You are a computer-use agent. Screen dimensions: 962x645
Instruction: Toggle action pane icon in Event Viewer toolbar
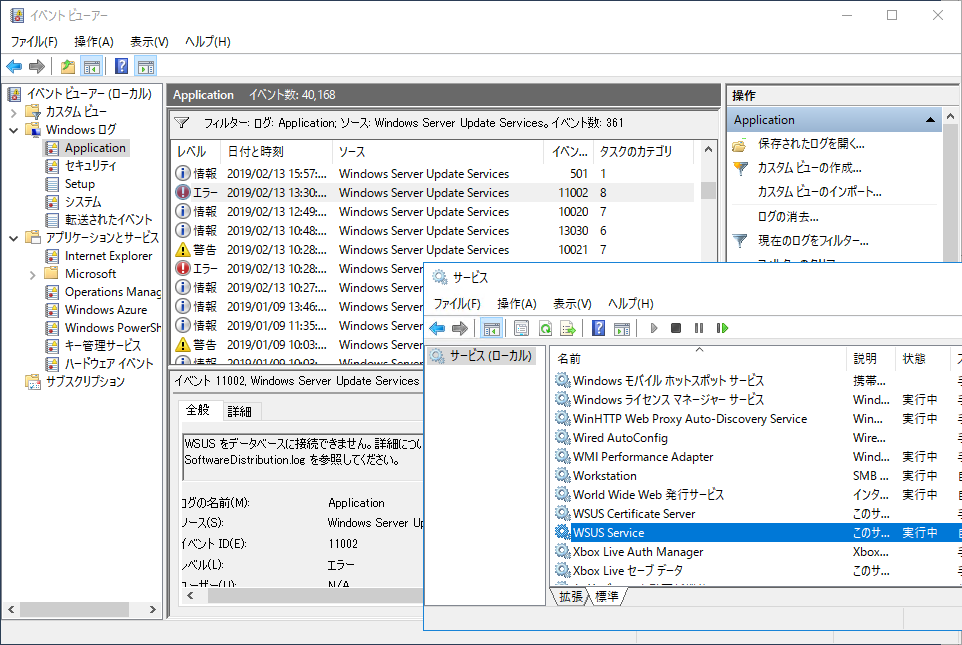pyautogui.click(x=146, y=66)
